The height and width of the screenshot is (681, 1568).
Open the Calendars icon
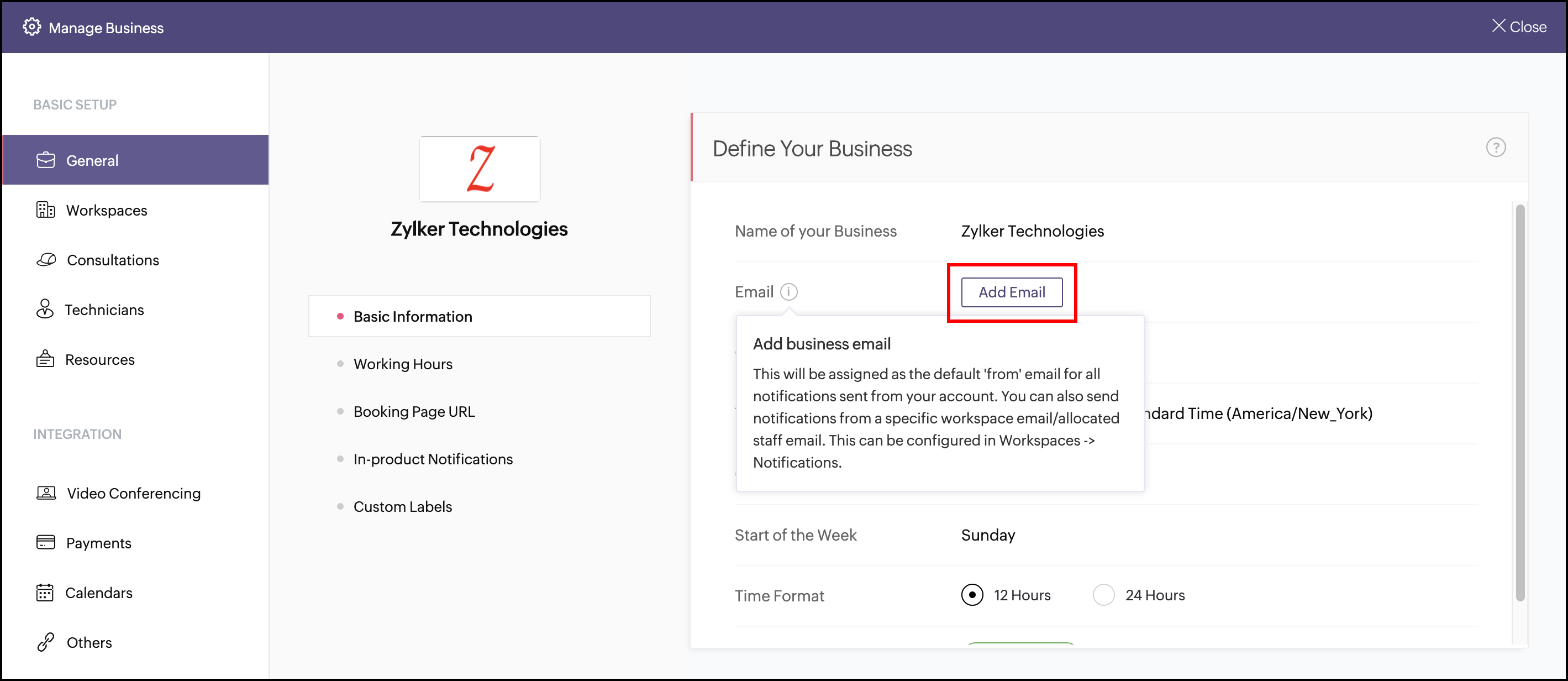click(45, 592)
